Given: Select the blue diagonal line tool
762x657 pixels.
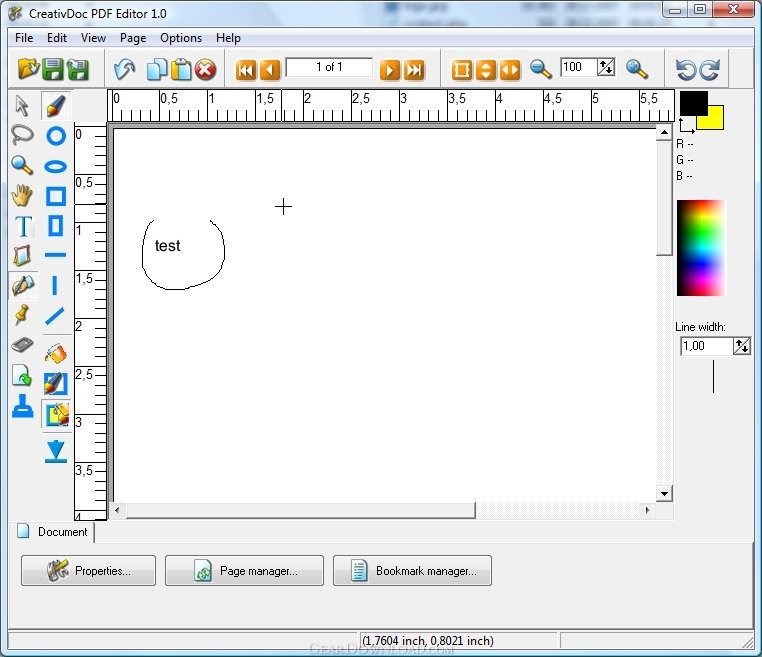Looking at the screenshot, I should [x=56, y=316].
